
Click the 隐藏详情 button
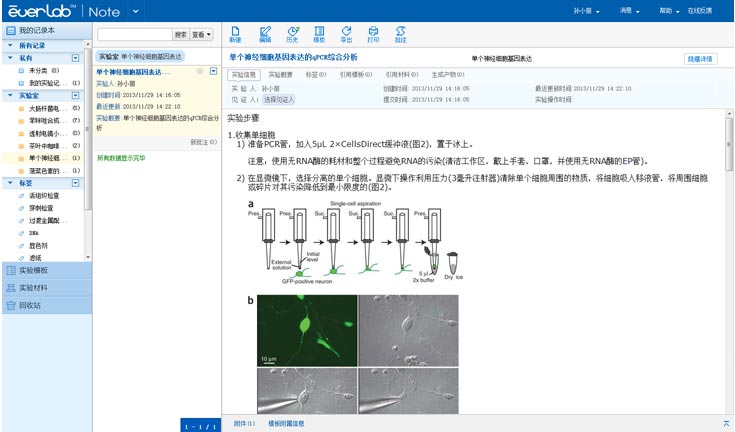(x=699, y=59)
